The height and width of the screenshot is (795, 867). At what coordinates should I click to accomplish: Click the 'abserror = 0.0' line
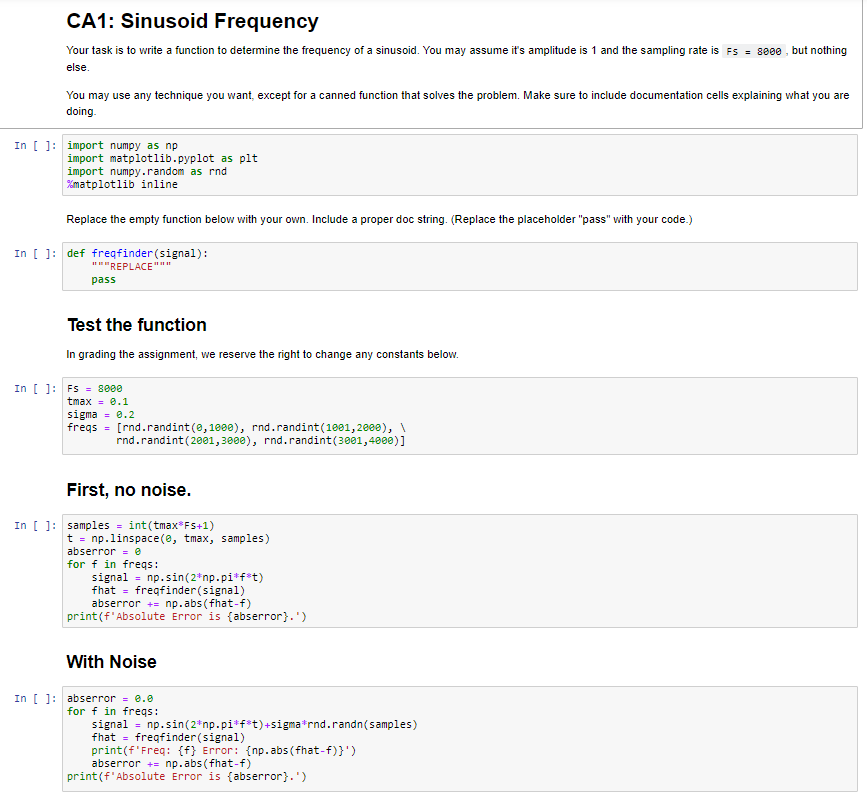pyautogui.click(x=110, y=699)
